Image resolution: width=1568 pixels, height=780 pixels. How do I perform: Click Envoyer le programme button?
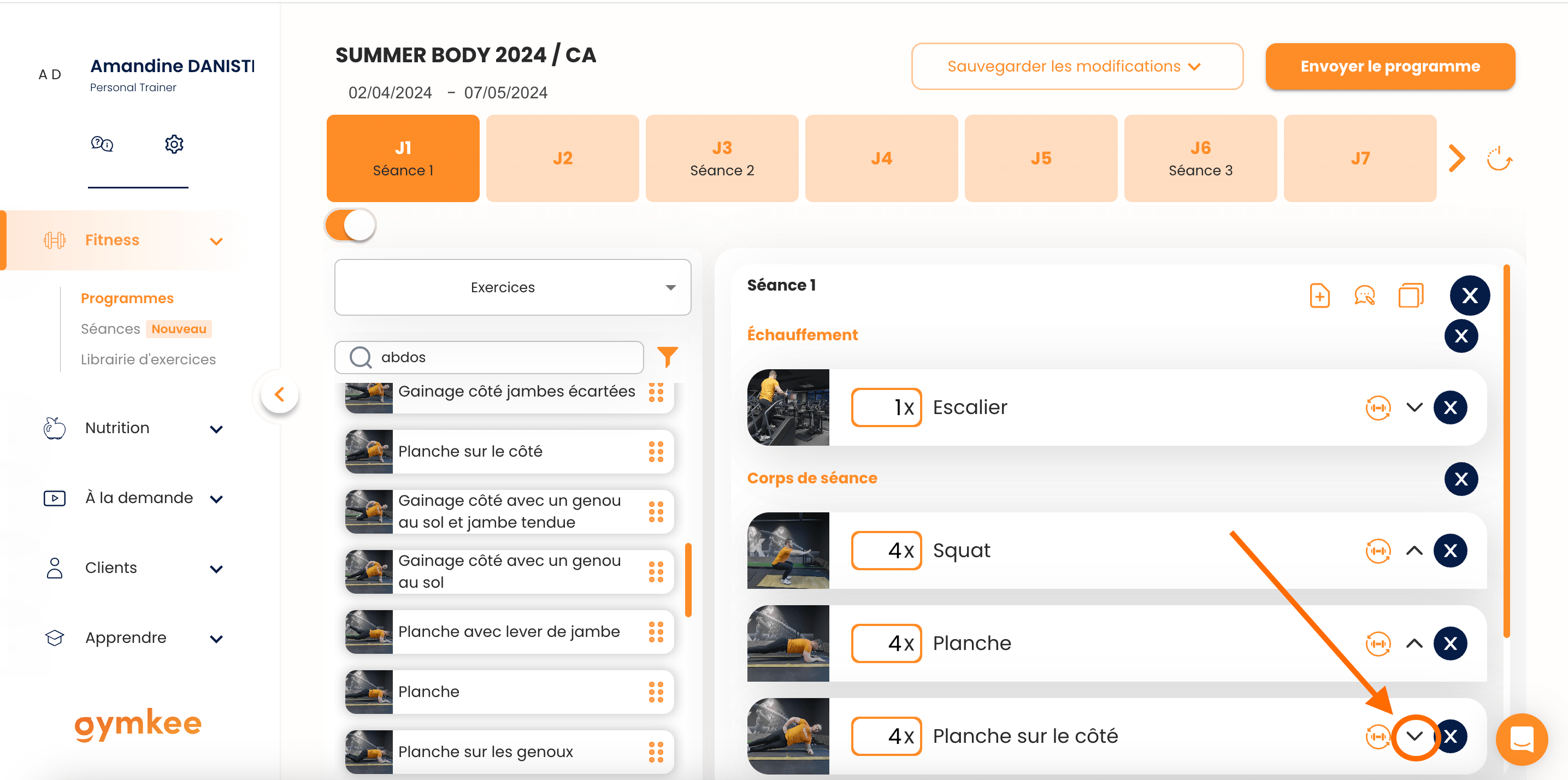pyautogui.click(x=1390, y=66)
